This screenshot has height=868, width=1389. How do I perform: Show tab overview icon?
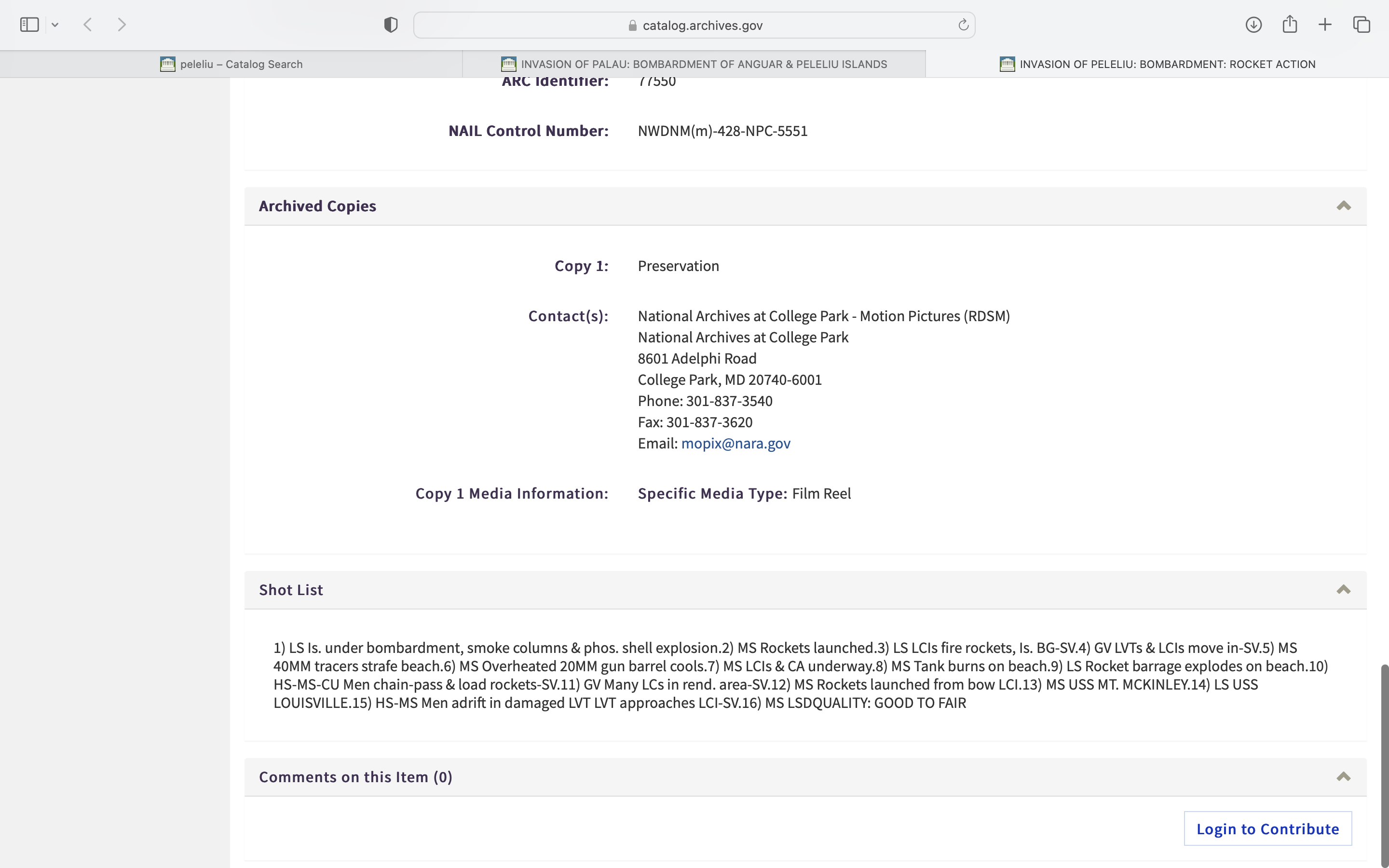point(1362,25)
